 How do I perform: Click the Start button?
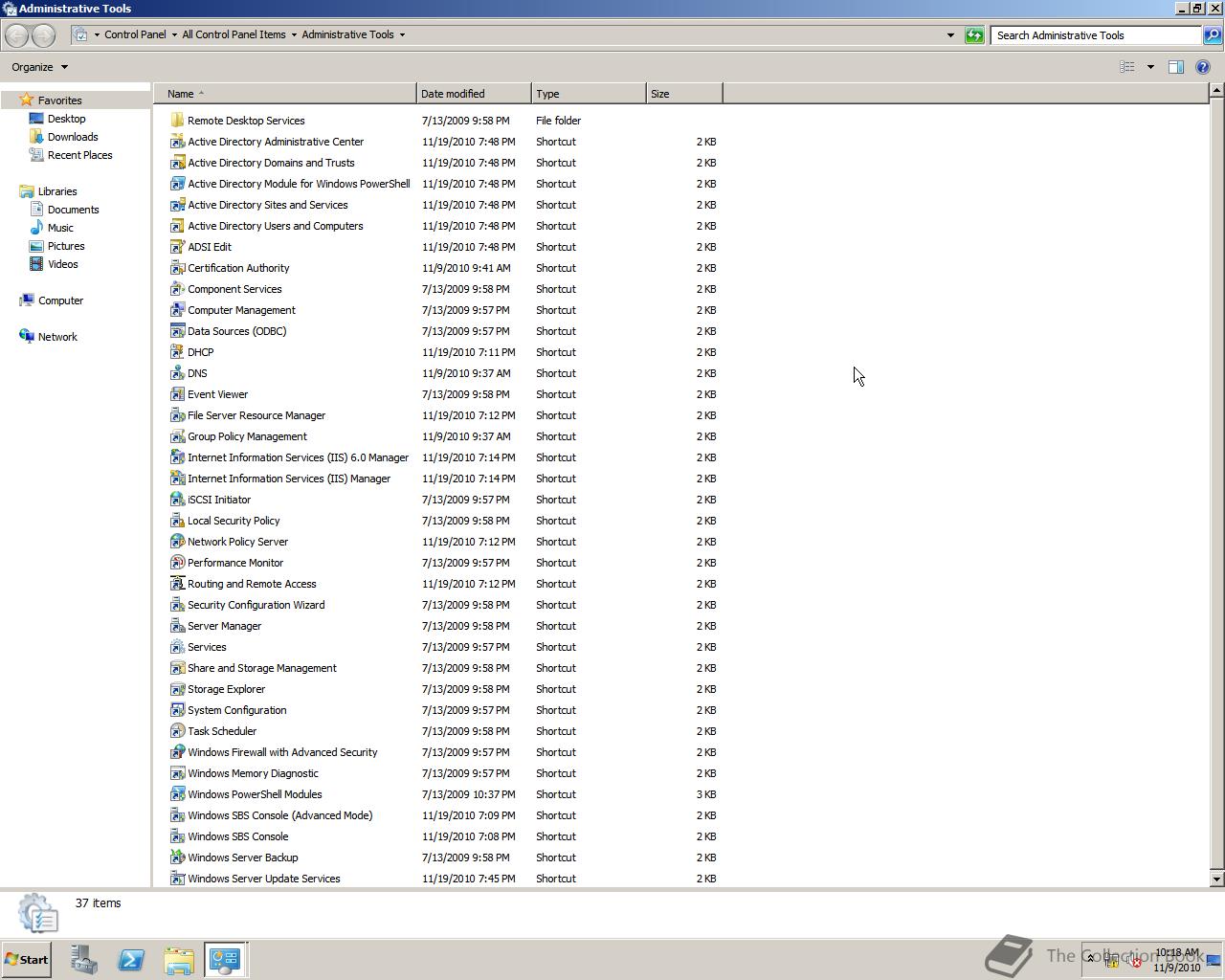pyautogui.click(x=27, y=960)
